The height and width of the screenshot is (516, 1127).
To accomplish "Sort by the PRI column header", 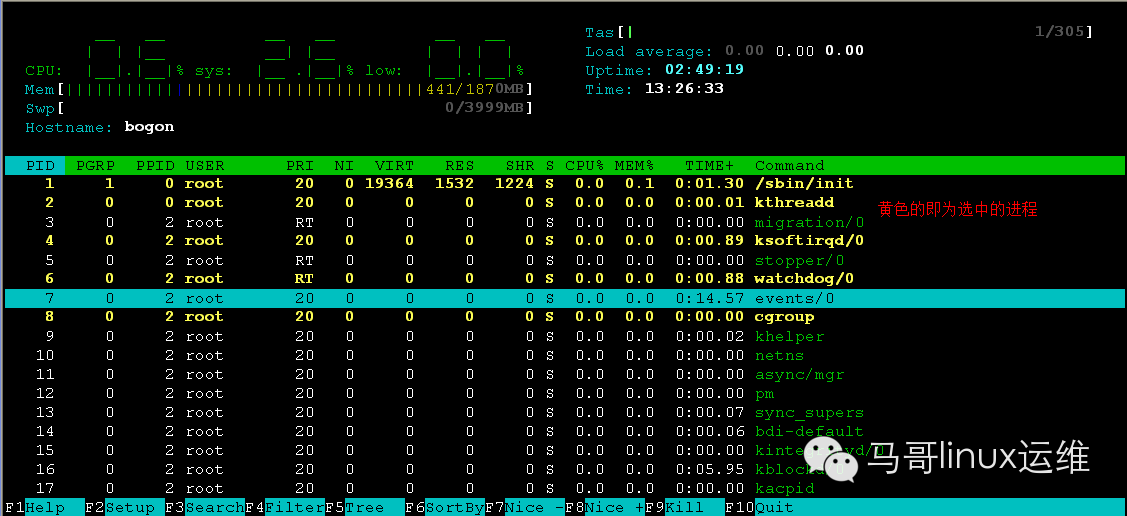I will (300, 165).
